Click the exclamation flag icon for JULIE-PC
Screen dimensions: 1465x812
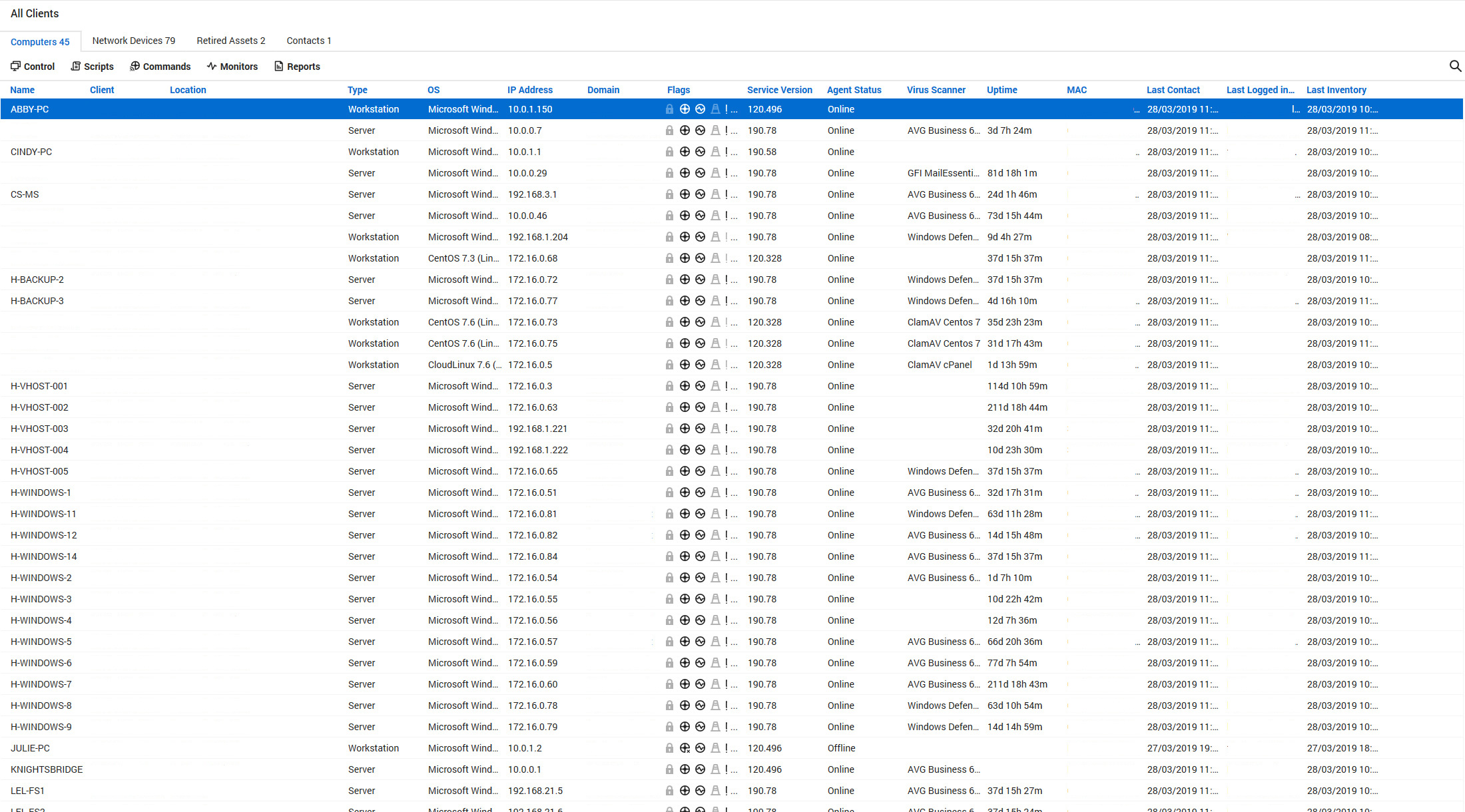point(727,748)
